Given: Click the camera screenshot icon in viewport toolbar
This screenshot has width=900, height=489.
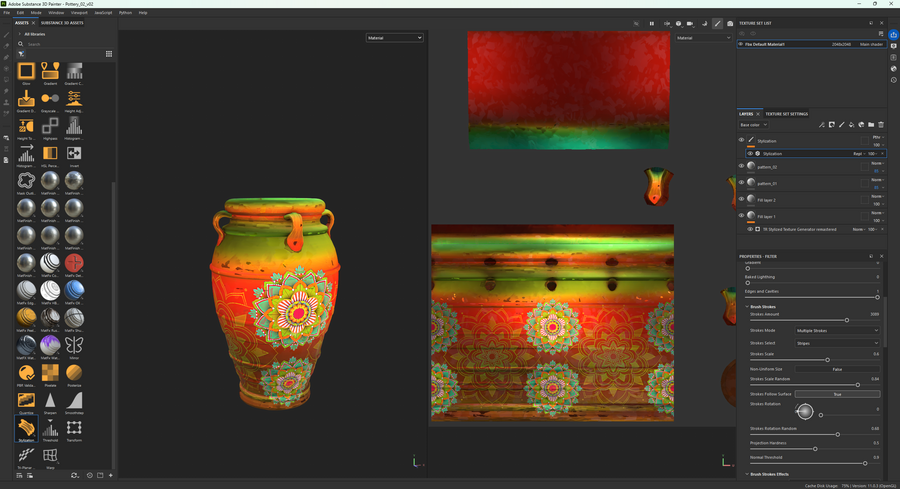Looking at the screenshot, I should (730, 23).
